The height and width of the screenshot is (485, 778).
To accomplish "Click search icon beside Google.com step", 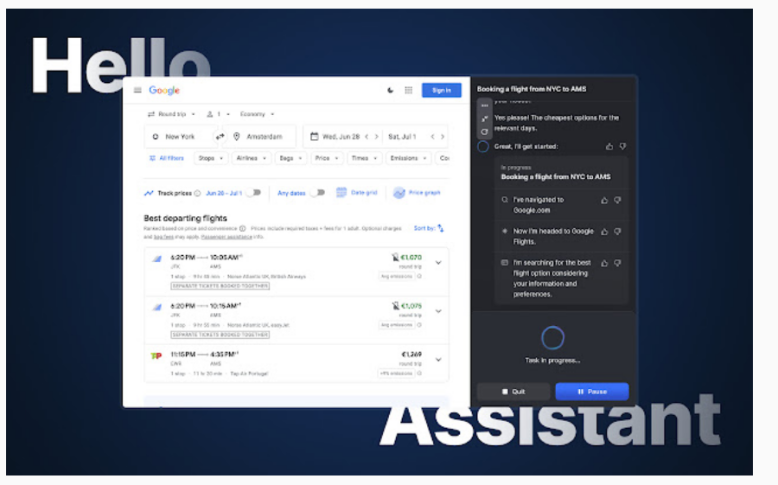I will click(505, 200).
